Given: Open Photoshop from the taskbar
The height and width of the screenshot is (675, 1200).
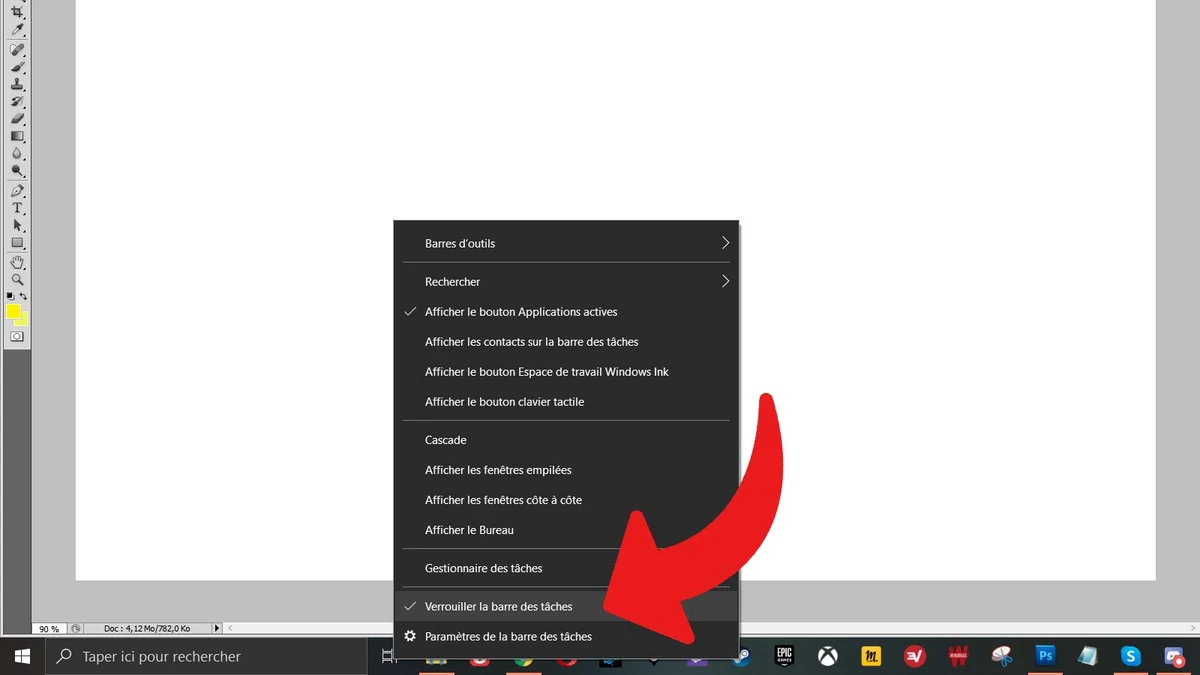Looking at the screenshot, I should pos(1045,656).
